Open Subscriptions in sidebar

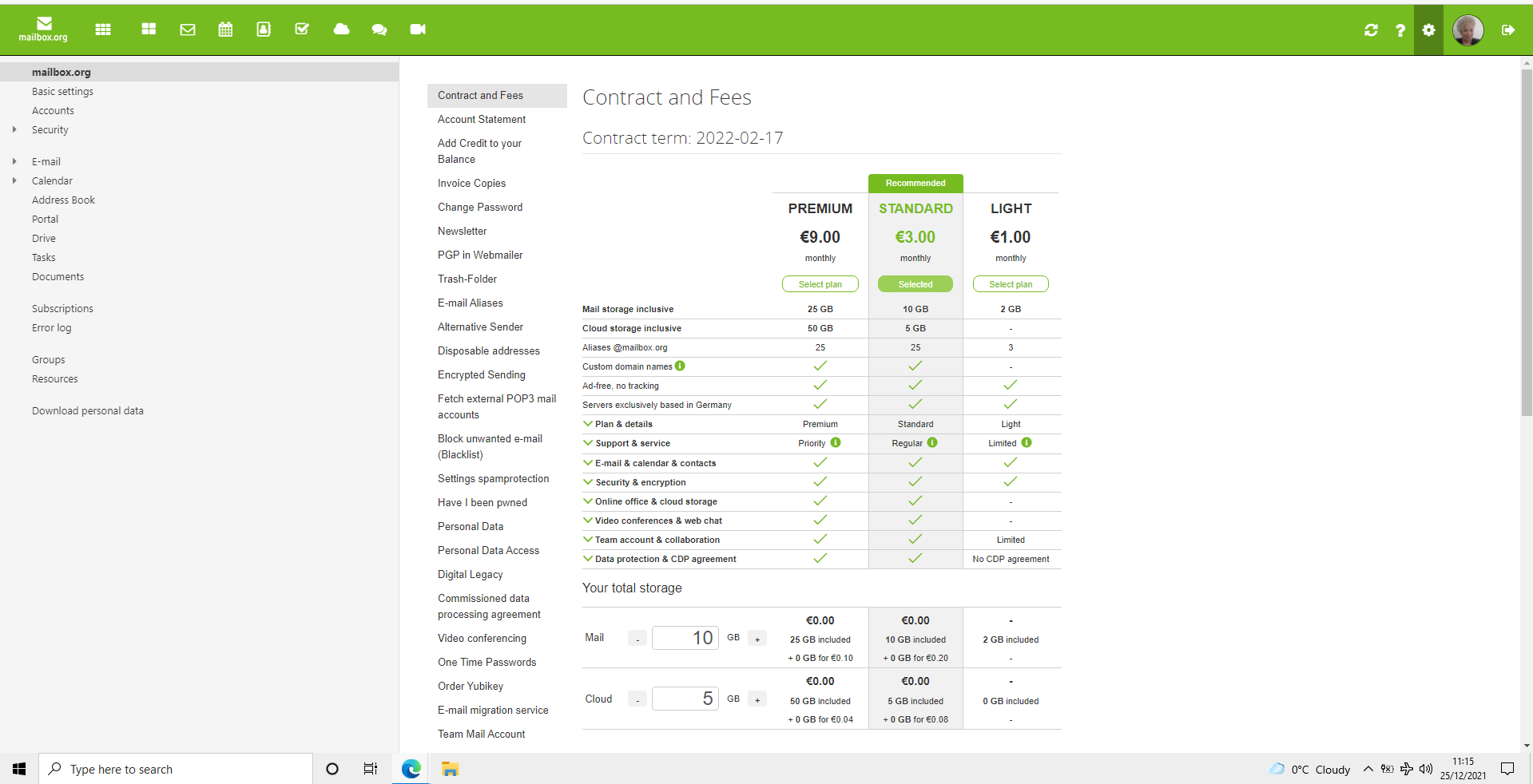[62, 308]
